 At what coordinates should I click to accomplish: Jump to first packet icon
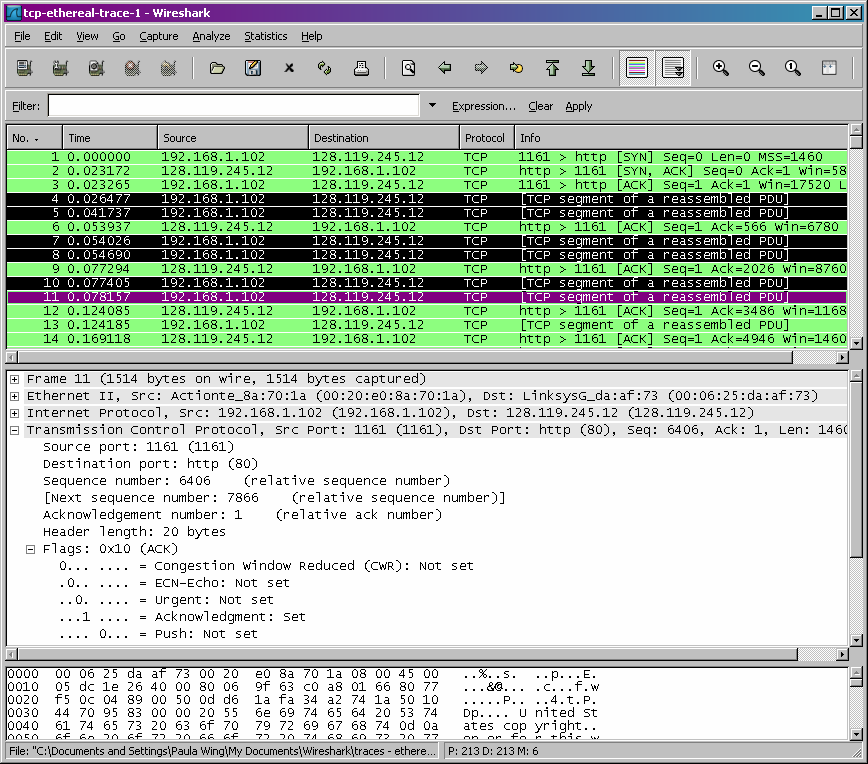point(552,68)
